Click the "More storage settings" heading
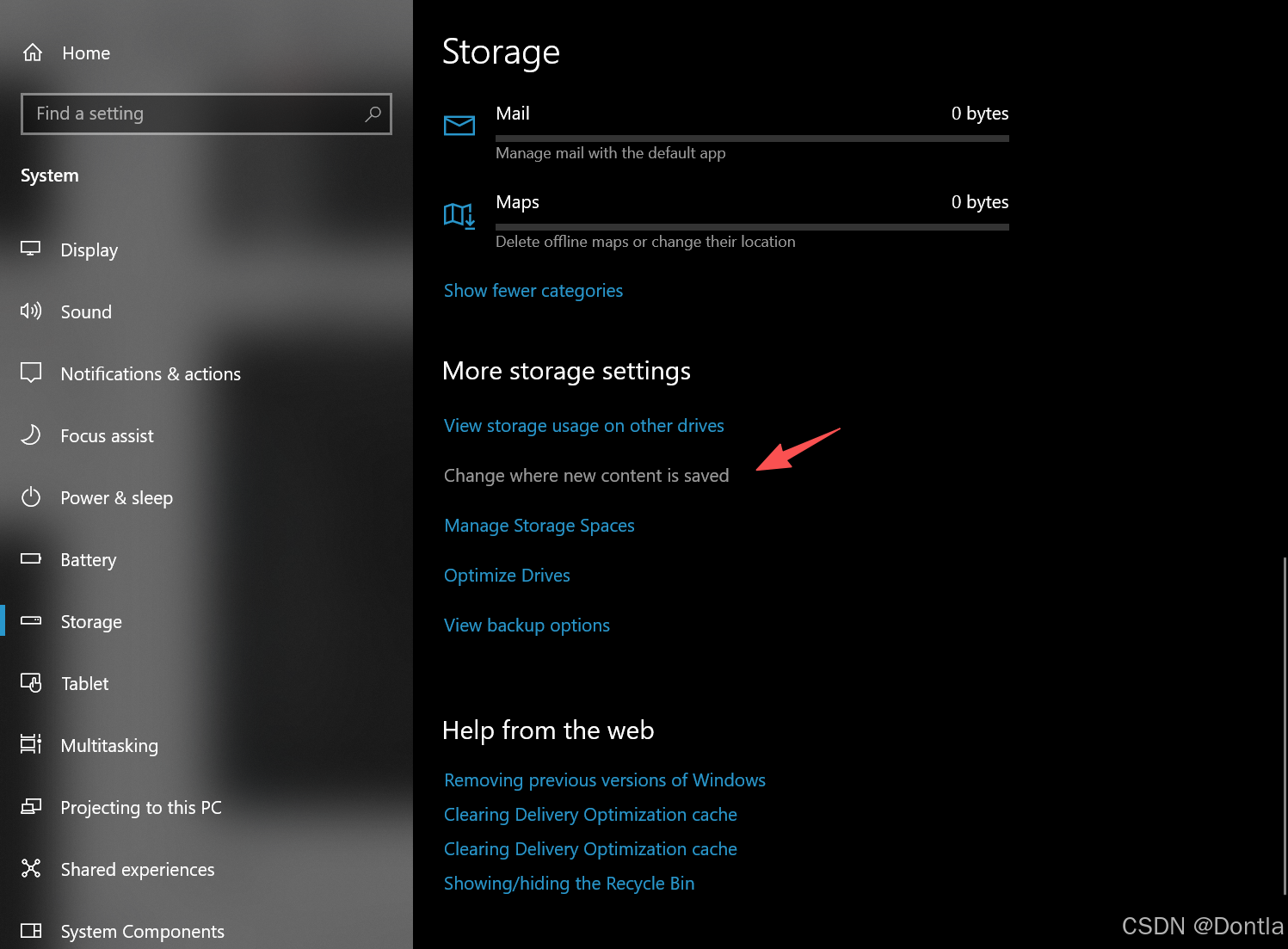Screen dimensions: 1288x949 [566, 371]
